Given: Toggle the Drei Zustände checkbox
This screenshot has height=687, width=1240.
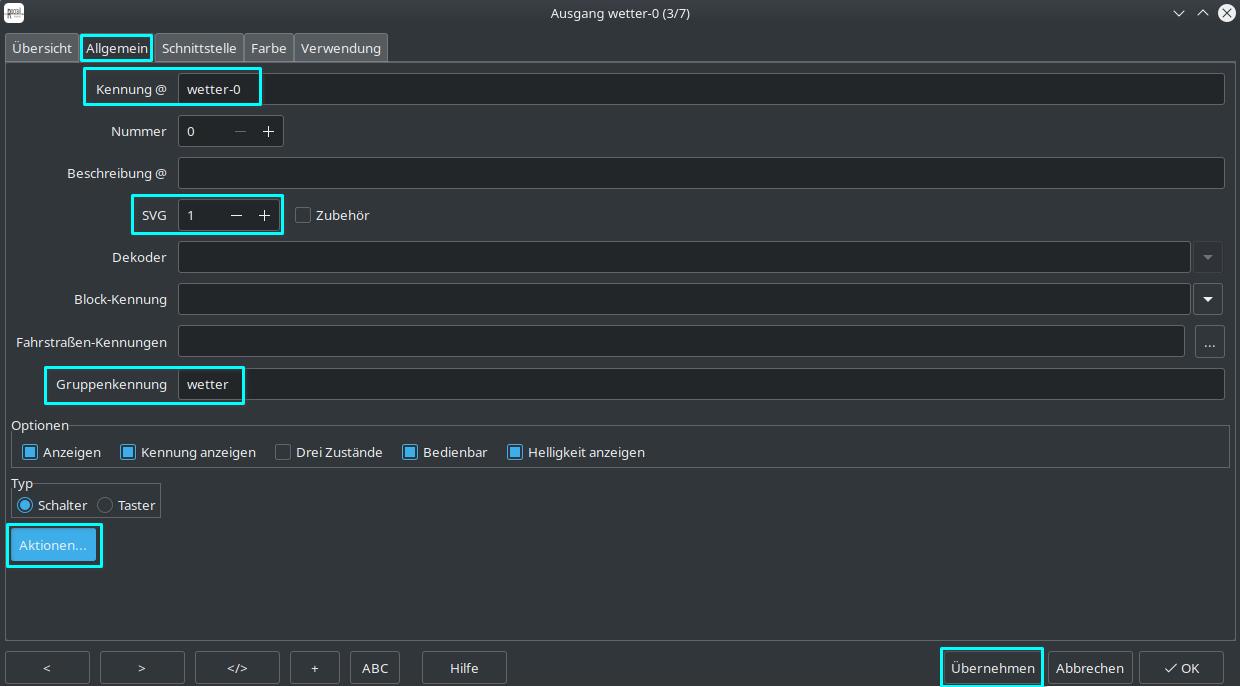Looking at the screenshot, I should point(283,452).
